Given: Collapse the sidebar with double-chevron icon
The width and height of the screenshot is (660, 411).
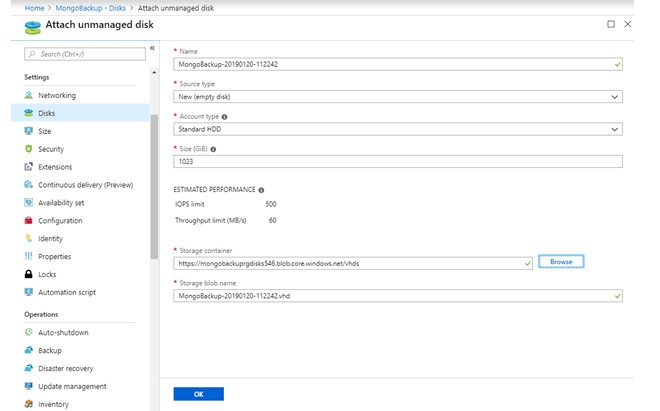Looking at the screenshot, I should pos(152,48).
